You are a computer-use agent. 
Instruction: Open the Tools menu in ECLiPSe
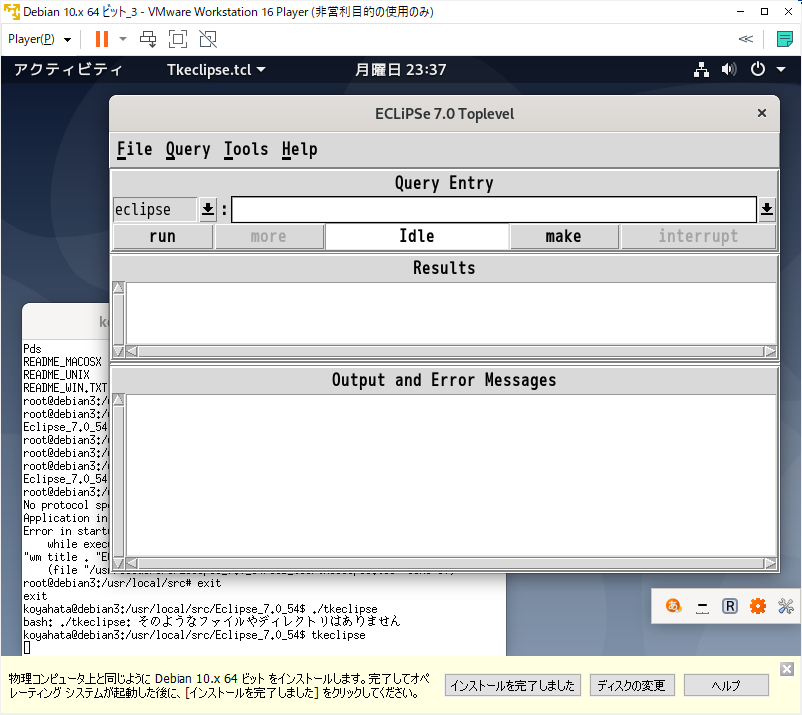246,149
